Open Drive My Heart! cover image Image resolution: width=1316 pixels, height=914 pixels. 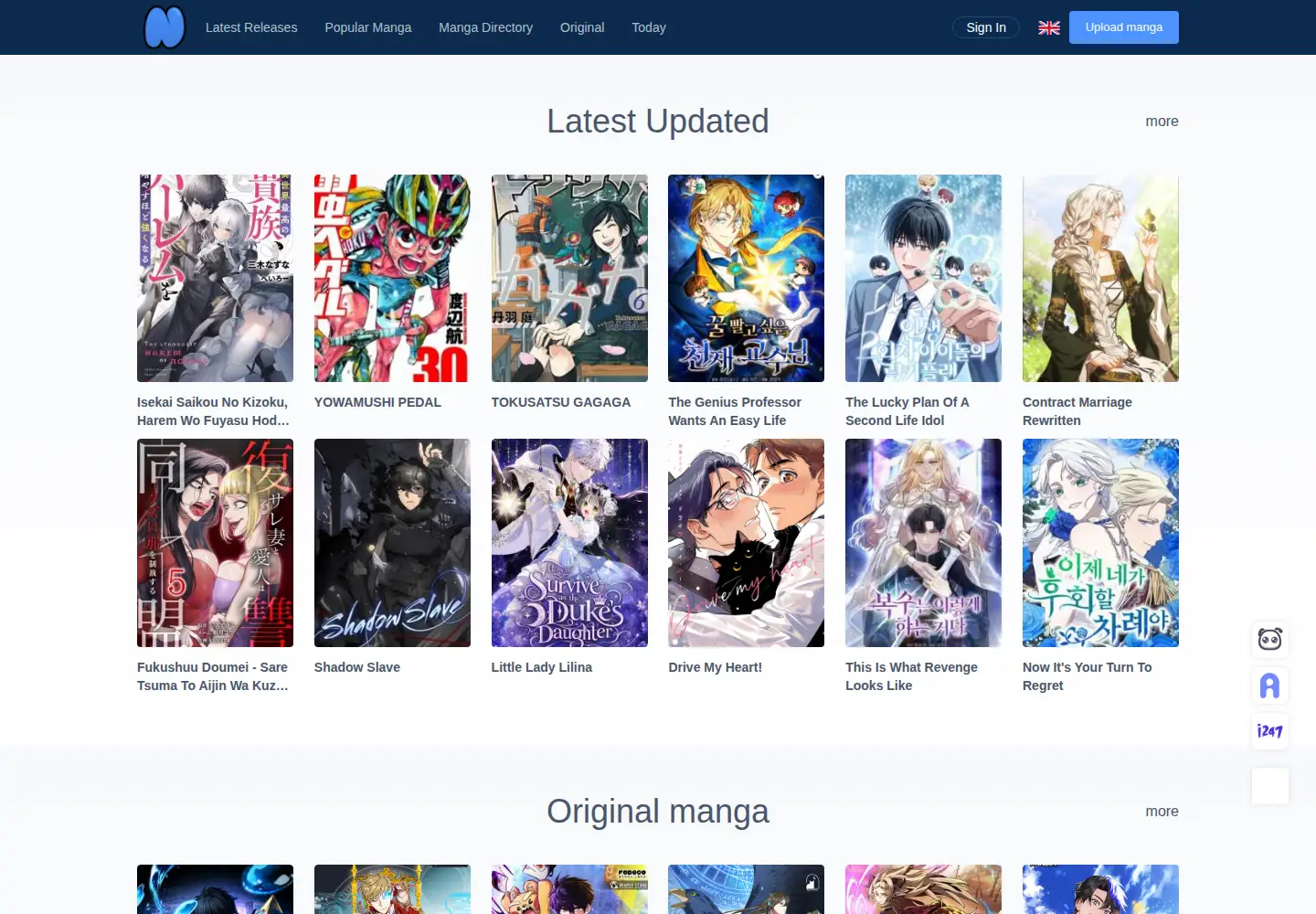pyautogui.click(x=746, y=543)
